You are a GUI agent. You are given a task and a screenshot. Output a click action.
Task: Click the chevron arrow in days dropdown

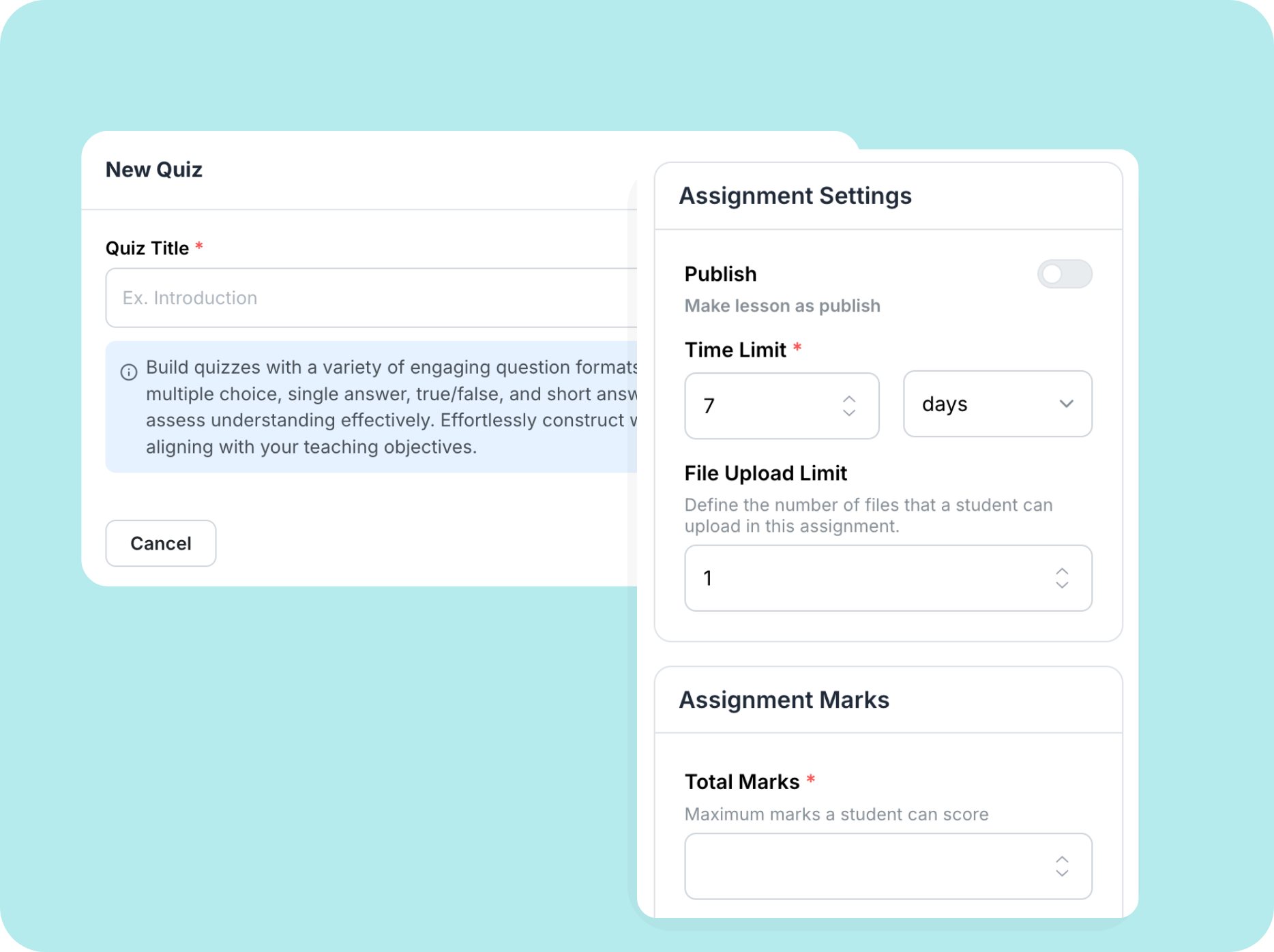pos(1067,404)
